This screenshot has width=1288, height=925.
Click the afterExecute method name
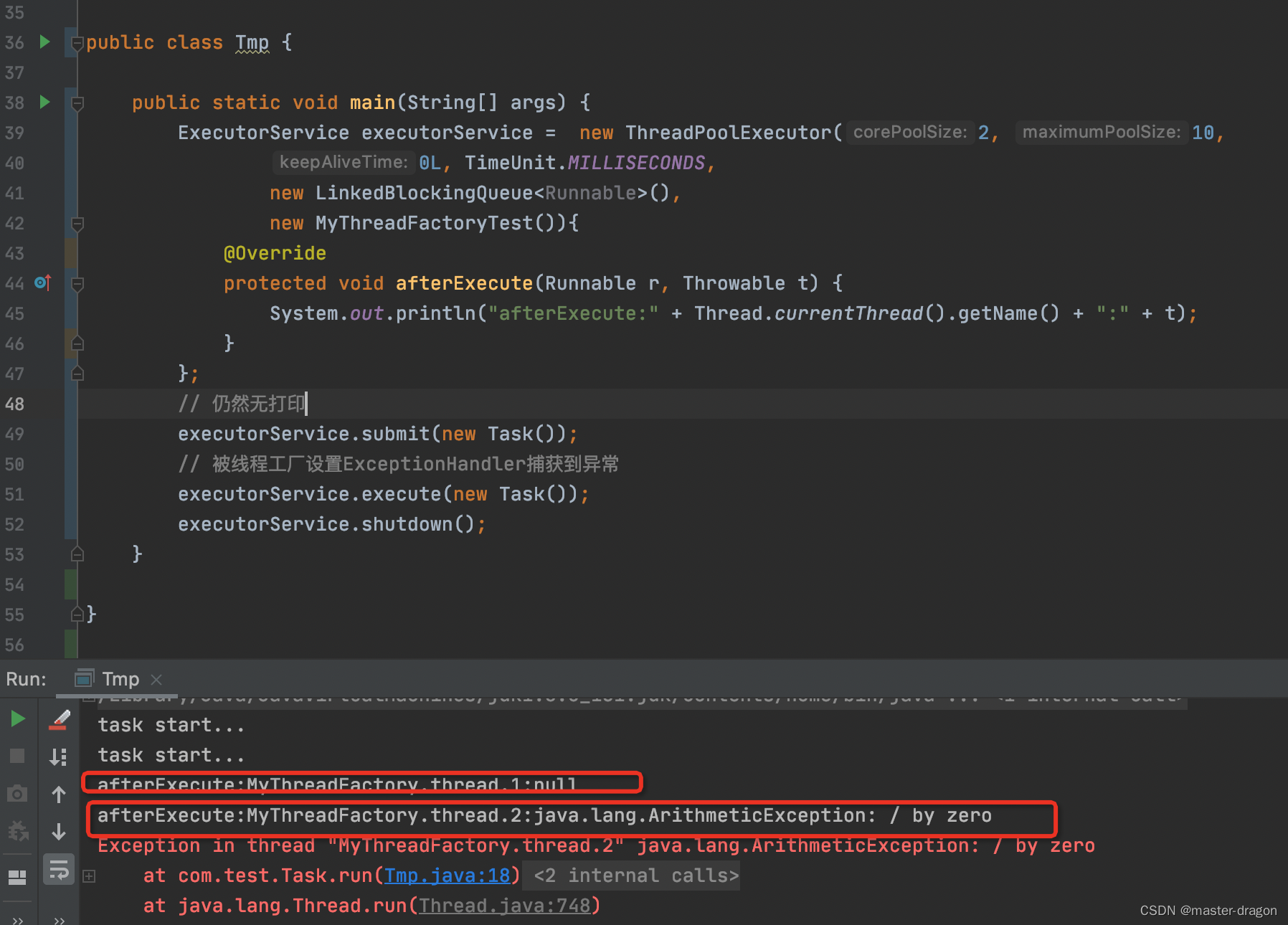click(x=464, y=283)
